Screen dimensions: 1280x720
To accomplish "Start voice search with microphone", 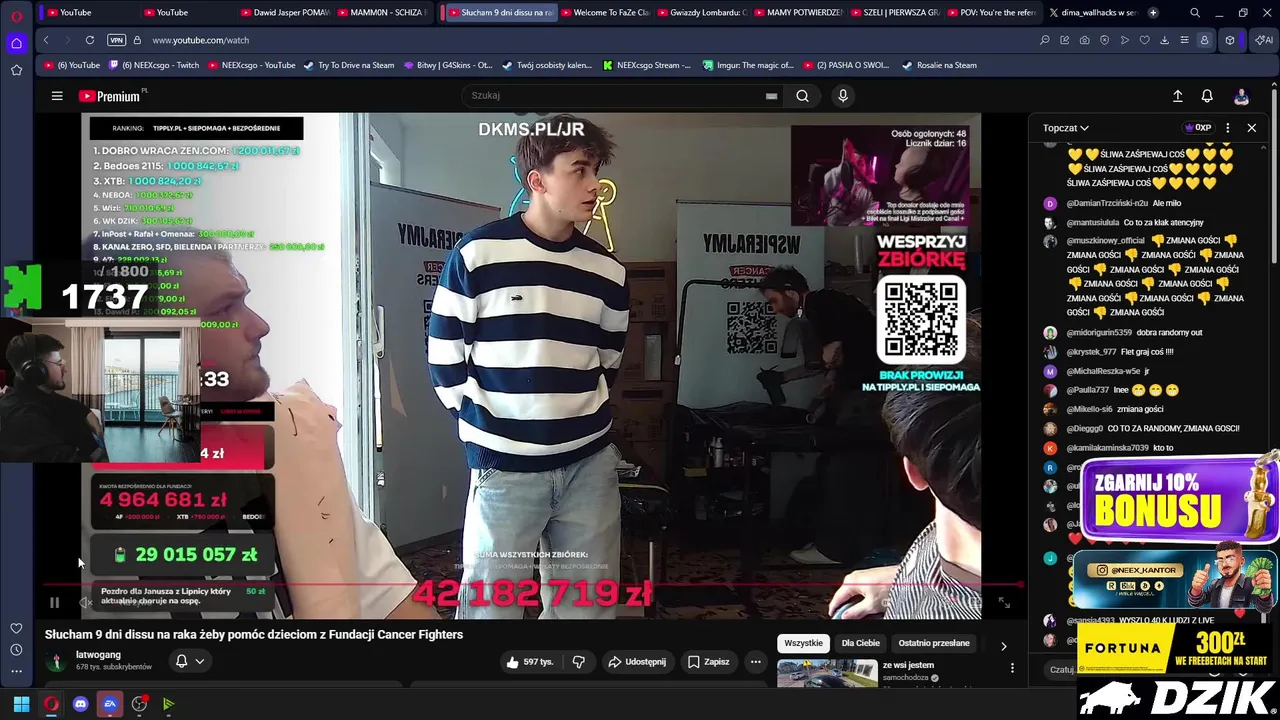I will click(x=843, y=96).
